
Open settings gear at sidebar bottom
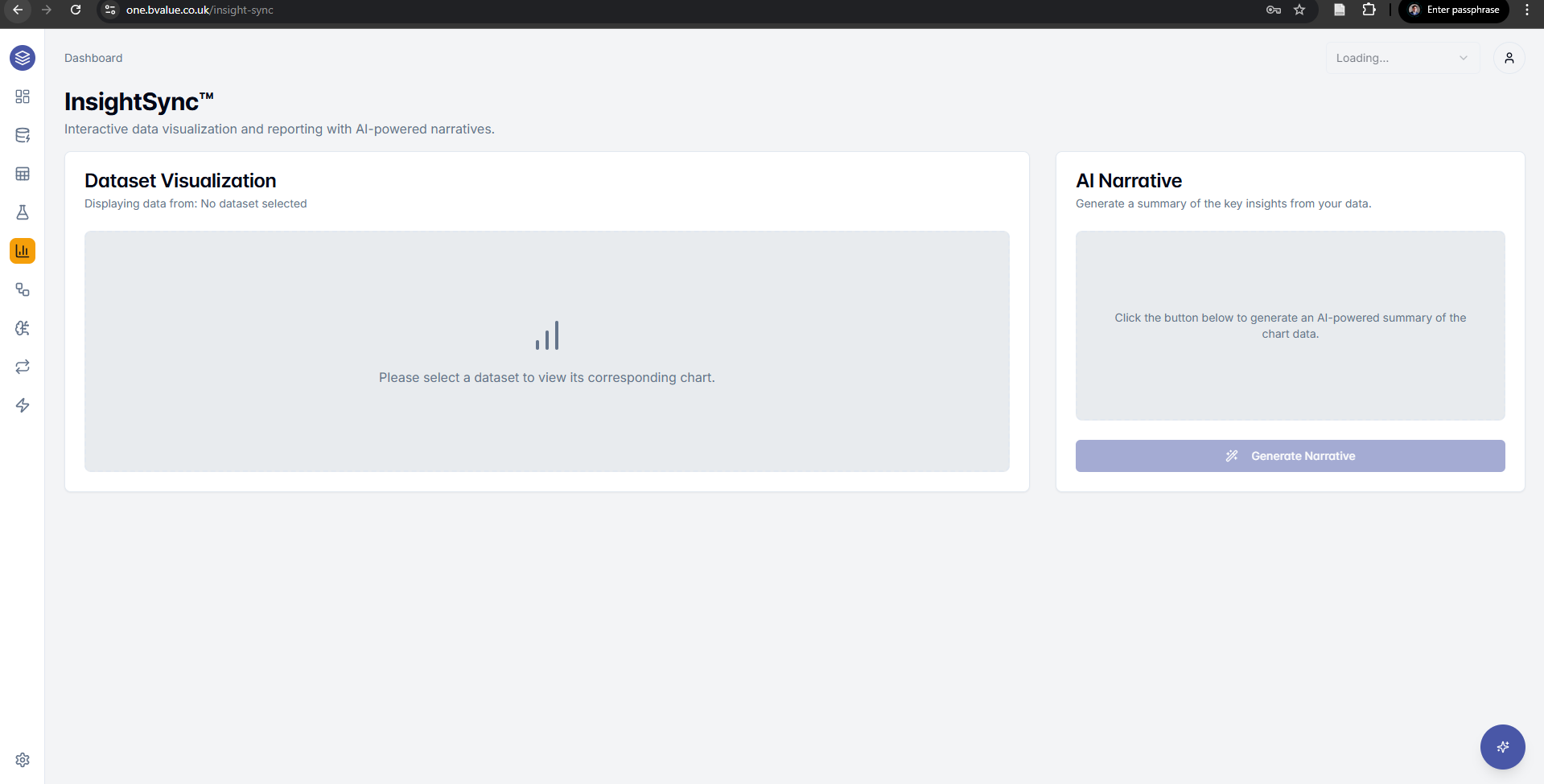click(x=23, y=760)
